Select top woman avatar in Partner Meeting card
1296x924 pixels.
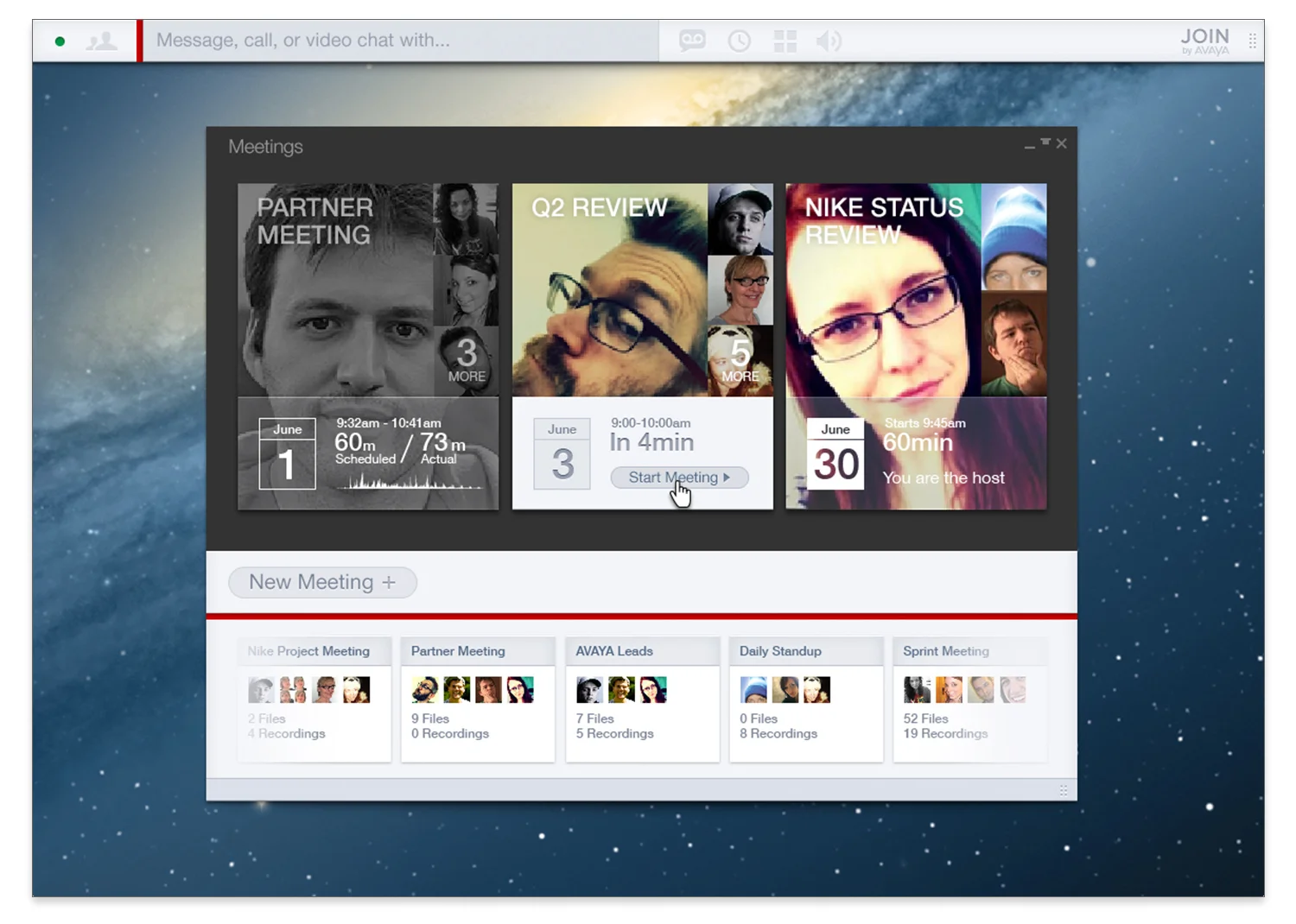467,219
